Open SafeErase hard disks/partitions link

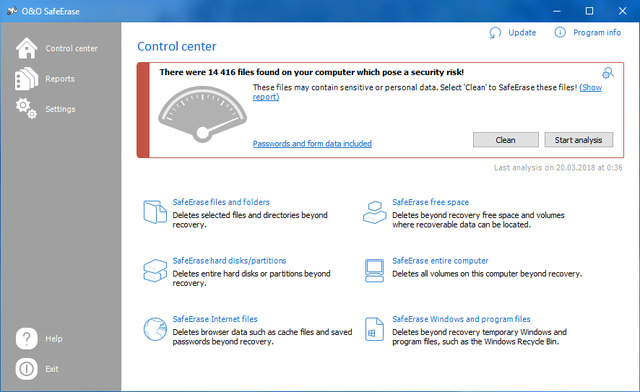pyautogui.click(x=229, y=261)
